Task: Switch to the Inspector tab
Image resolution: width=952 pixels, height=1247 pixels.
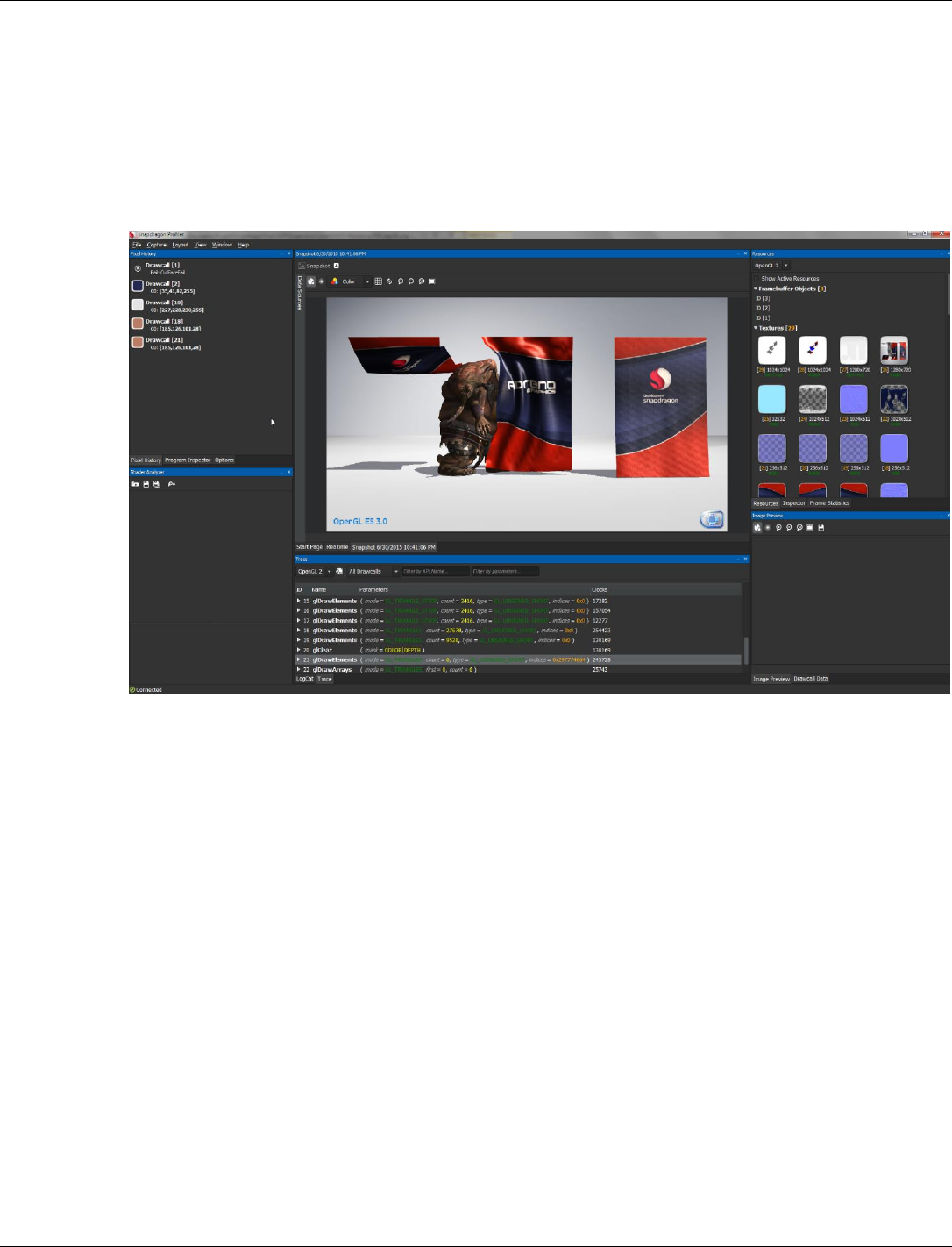Action: [x=794, y=503]
